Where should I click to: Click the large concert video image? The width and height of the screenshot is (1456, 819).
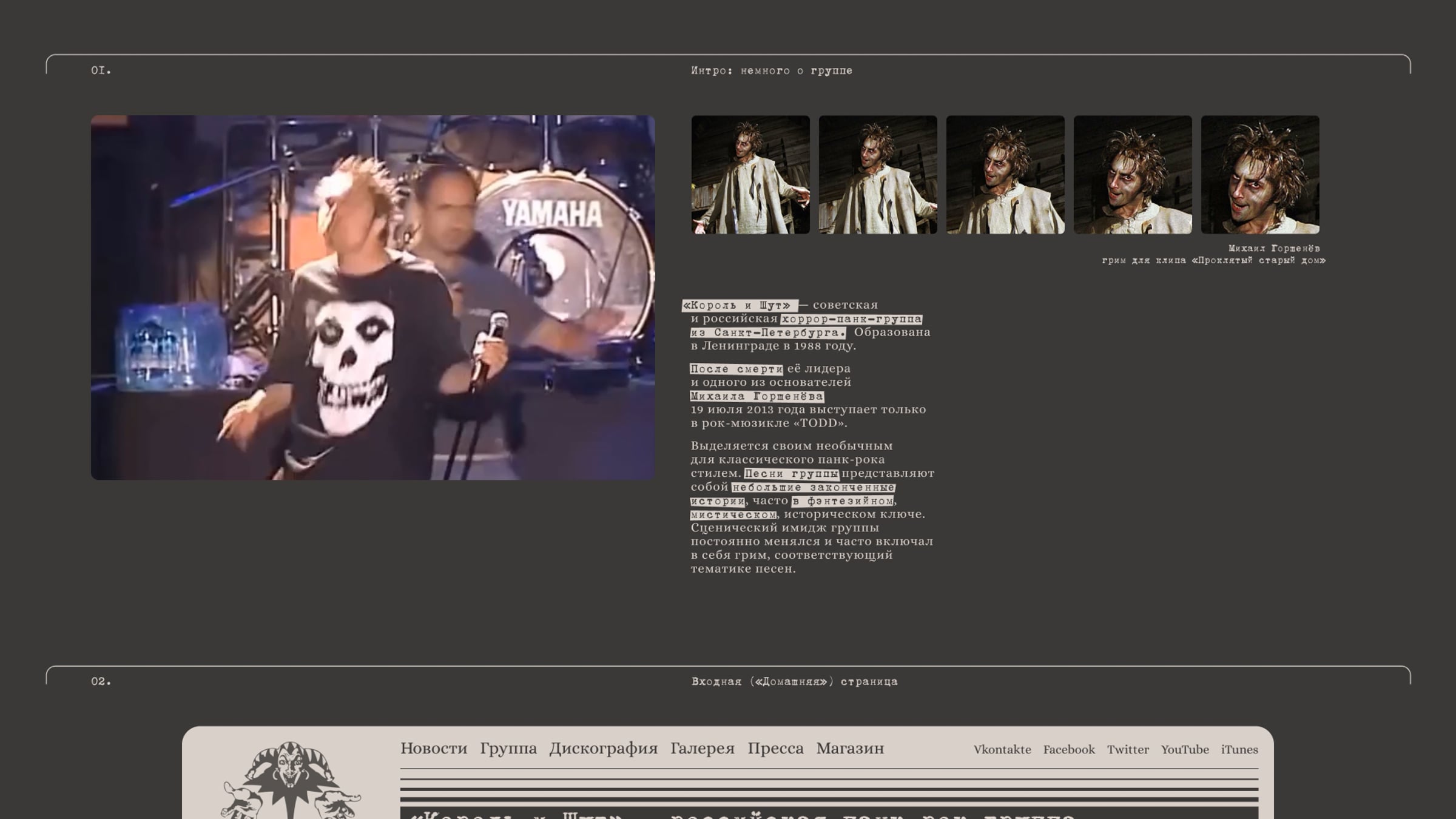click(x=372, y=297)
